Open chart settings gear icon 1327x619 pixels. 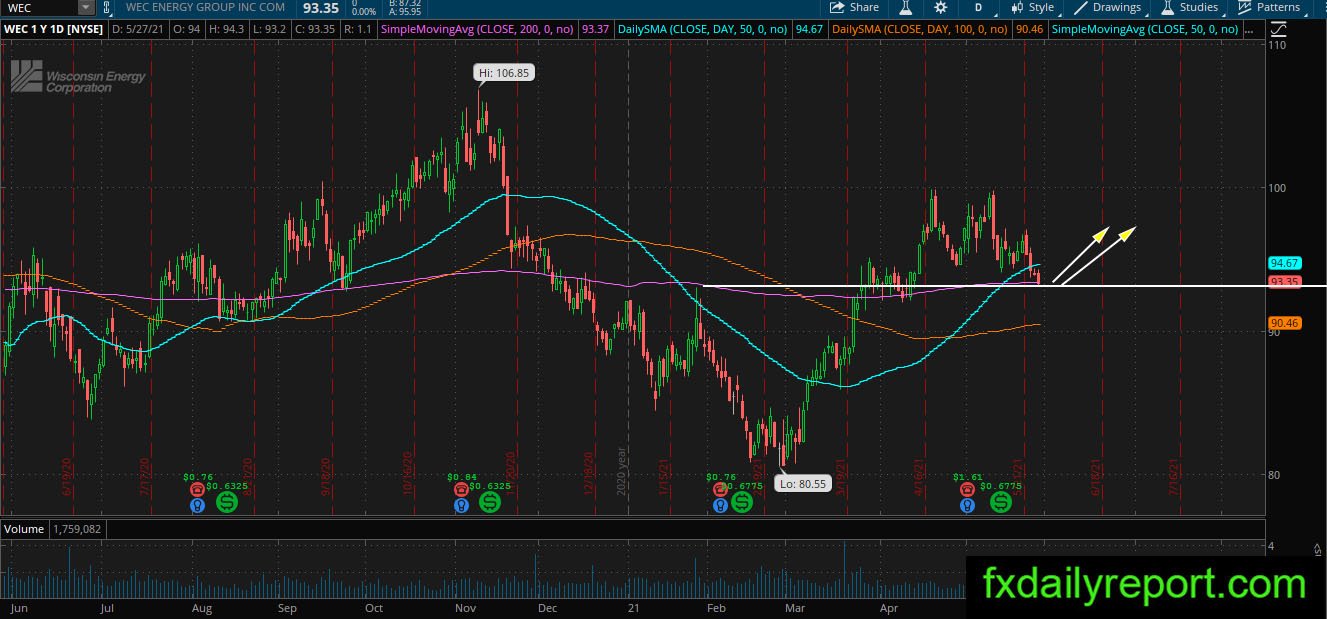coord(940,7)
